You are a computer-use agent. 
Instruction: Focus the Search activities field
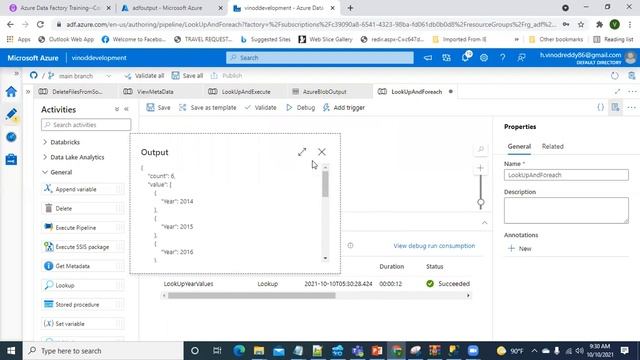point(86,124)
